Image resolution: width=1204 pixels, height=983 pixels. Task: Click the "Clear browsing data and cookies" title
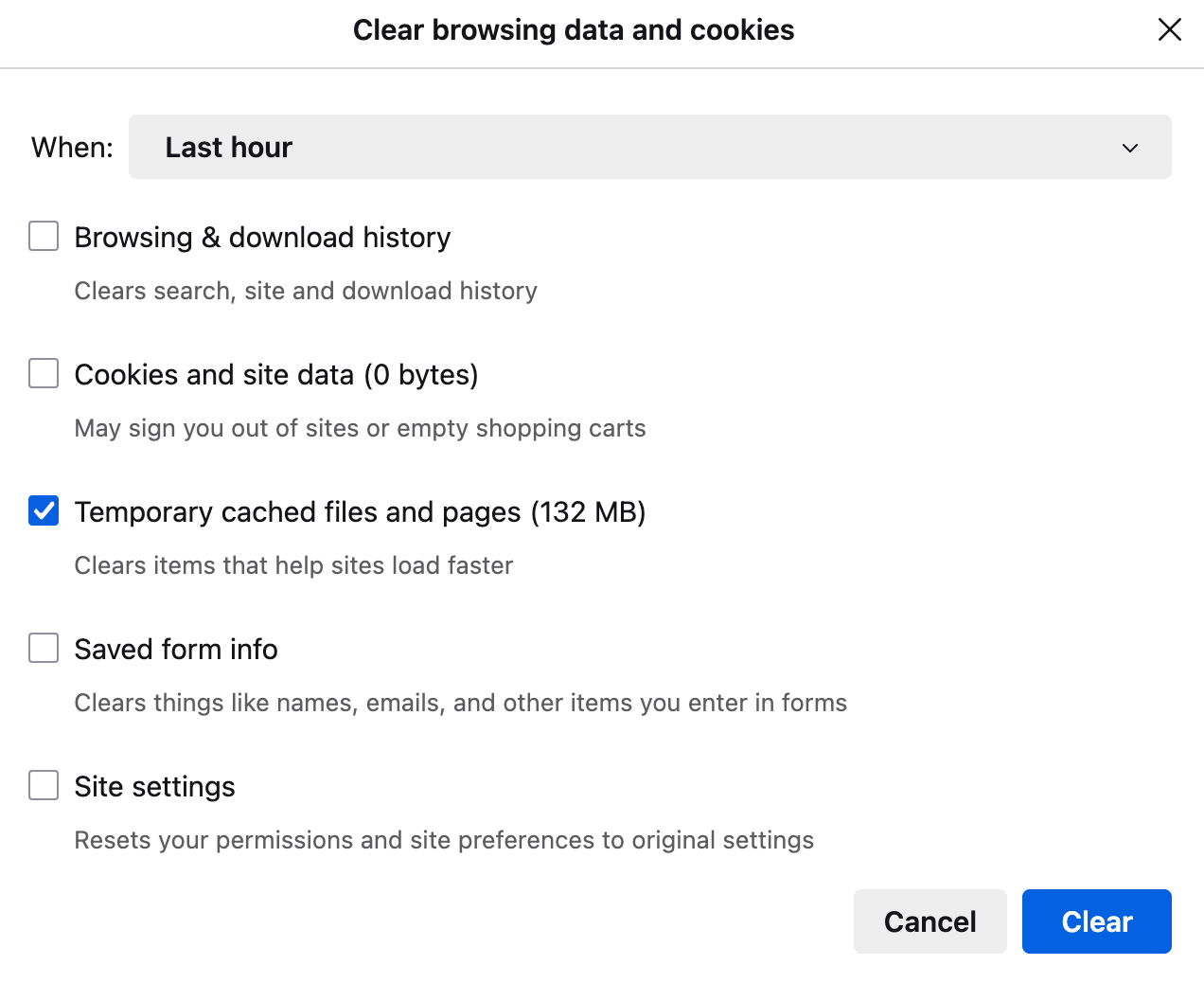(574, 30)
